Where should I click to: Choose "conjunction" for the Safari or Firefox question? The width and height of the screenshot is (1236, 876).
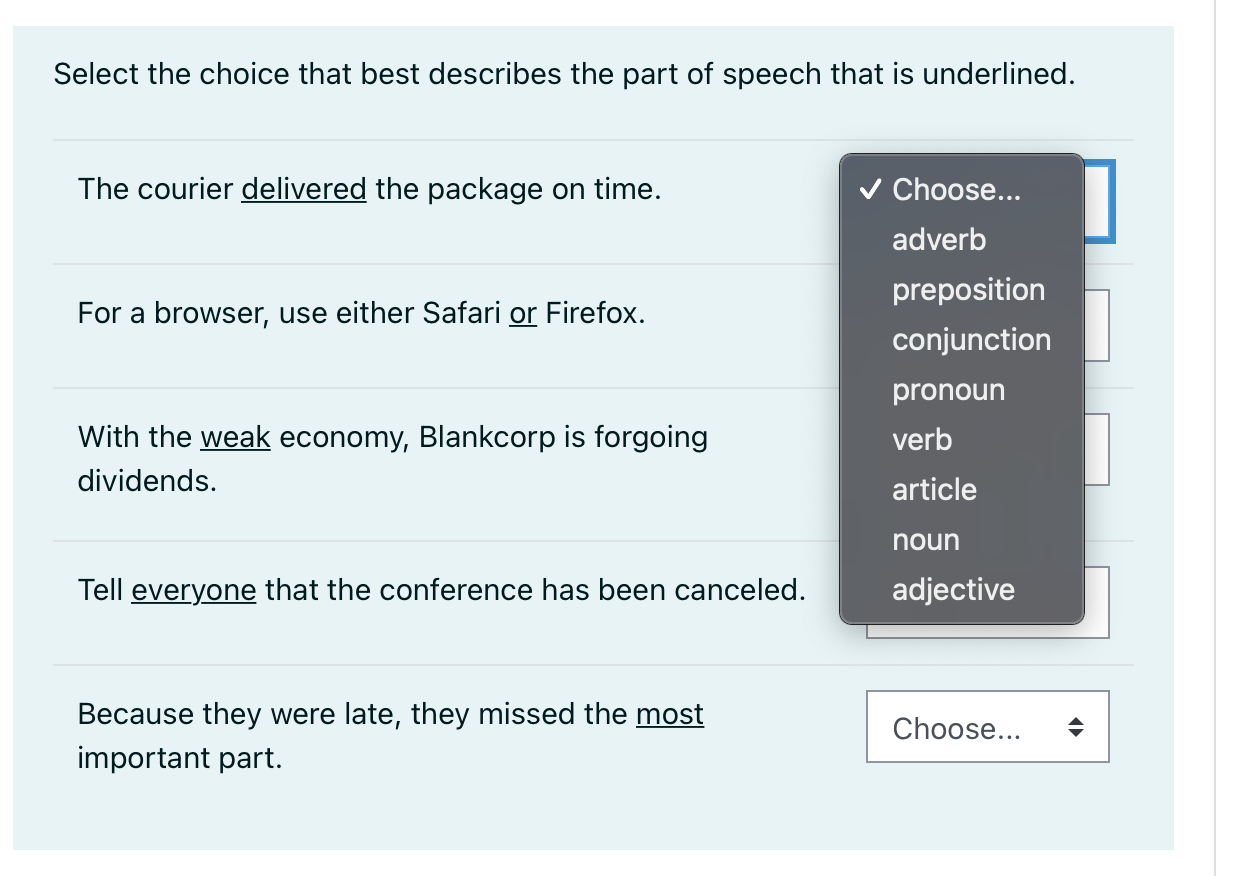pyautogui.click(x=971, y=339)
